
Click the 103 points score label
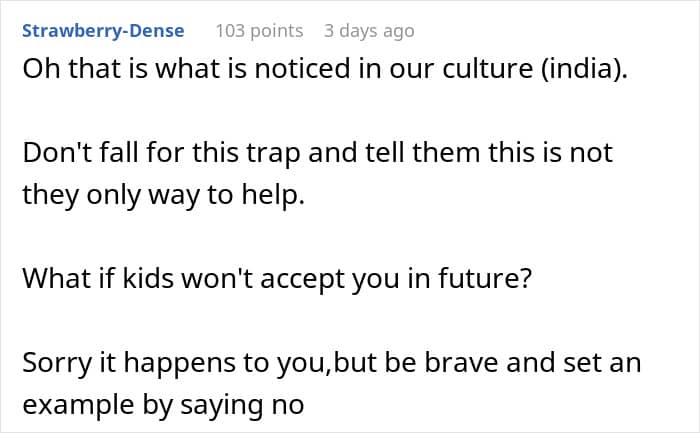tap(259, 31)
